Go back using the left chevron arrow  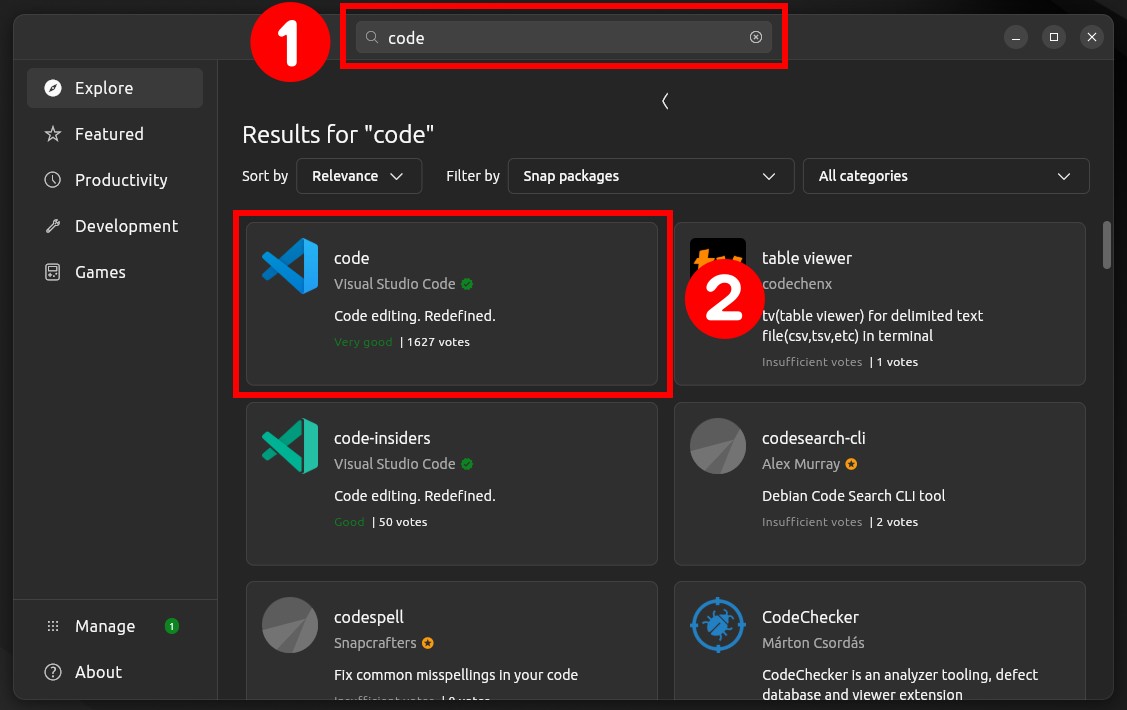tap(665, 101)
